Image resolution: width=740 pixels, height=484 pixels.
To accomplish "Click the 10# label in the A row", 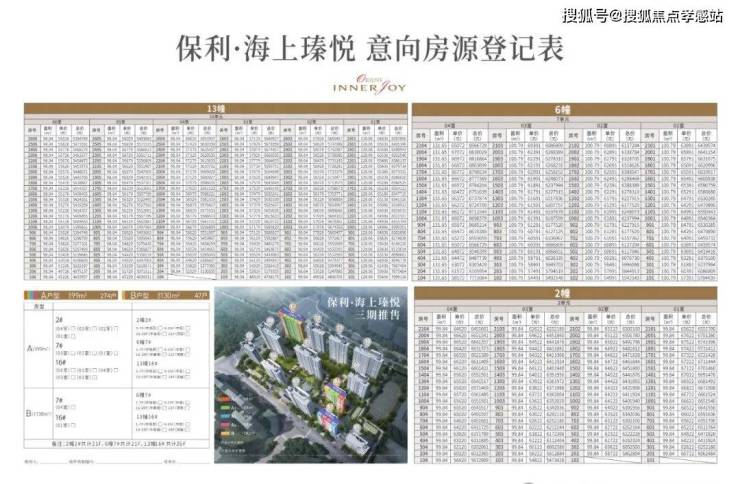I will coord(60,362).
